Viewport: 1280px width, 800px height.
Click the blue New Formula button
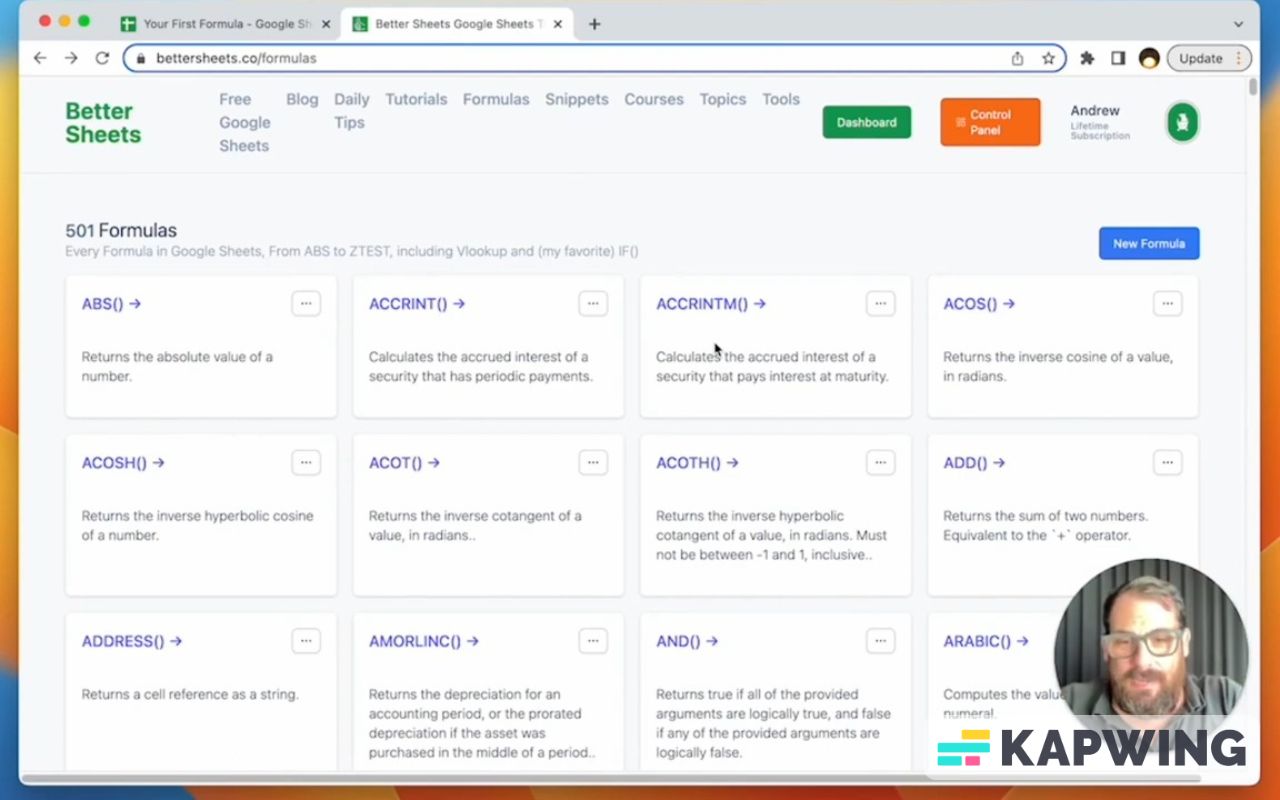point(1149,243)
